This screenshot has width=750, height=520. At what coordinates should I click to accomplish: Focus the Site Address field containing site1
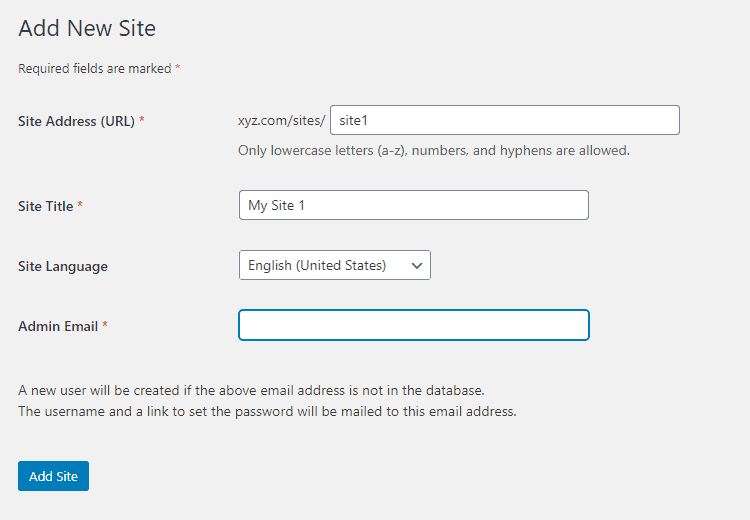(505, 120)
